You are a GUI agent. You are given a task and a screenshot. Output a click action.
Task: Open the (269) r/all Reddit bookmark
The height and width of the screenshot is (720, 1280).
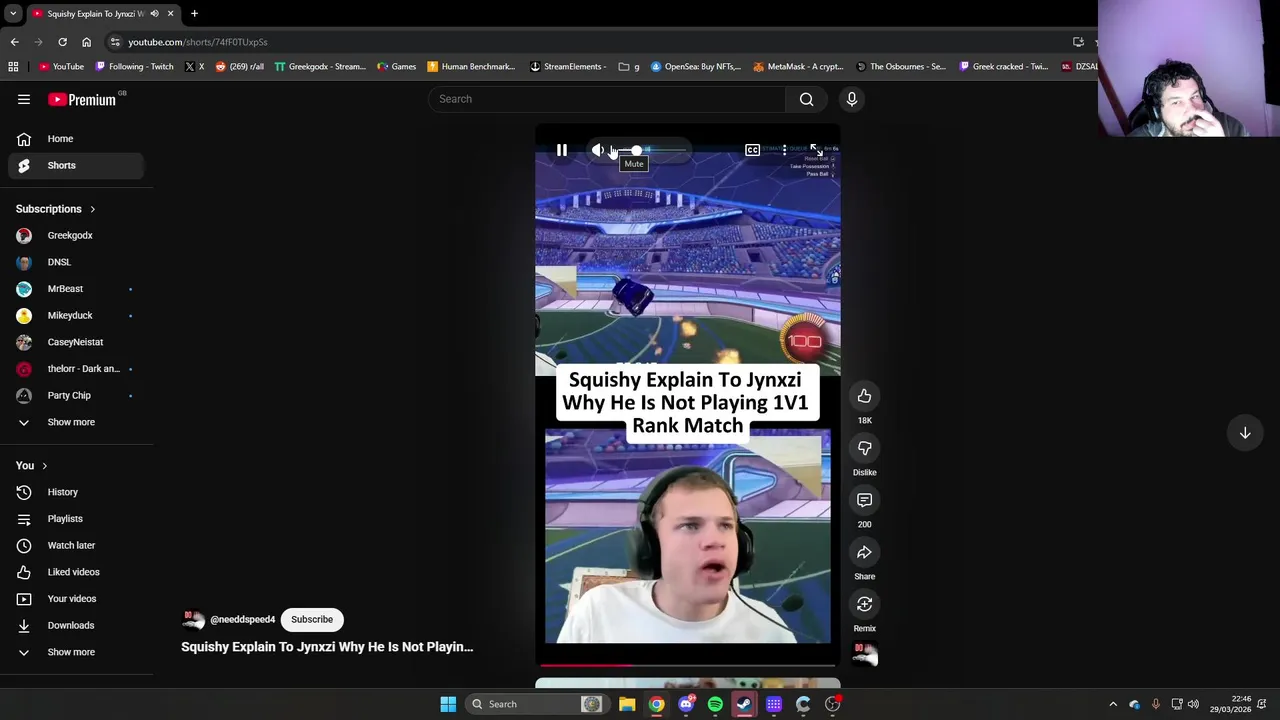click(x=240, y=67)
